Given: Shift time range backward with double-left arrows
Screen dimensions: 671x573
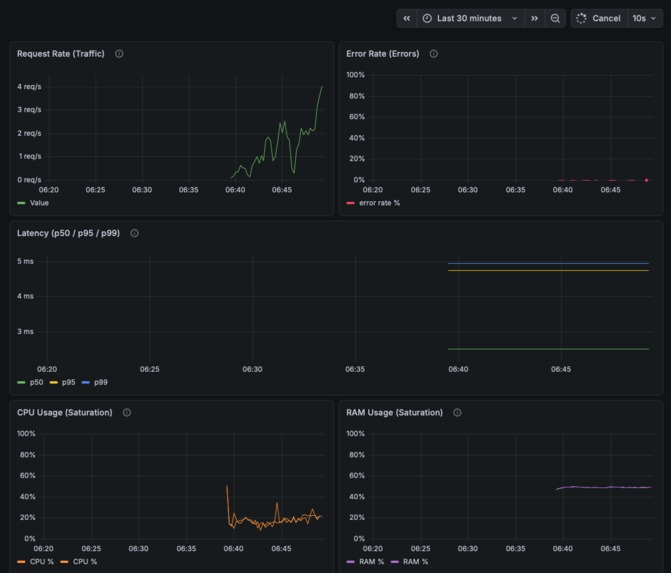Looking at the screenshot, I should [x=407, y=18].
